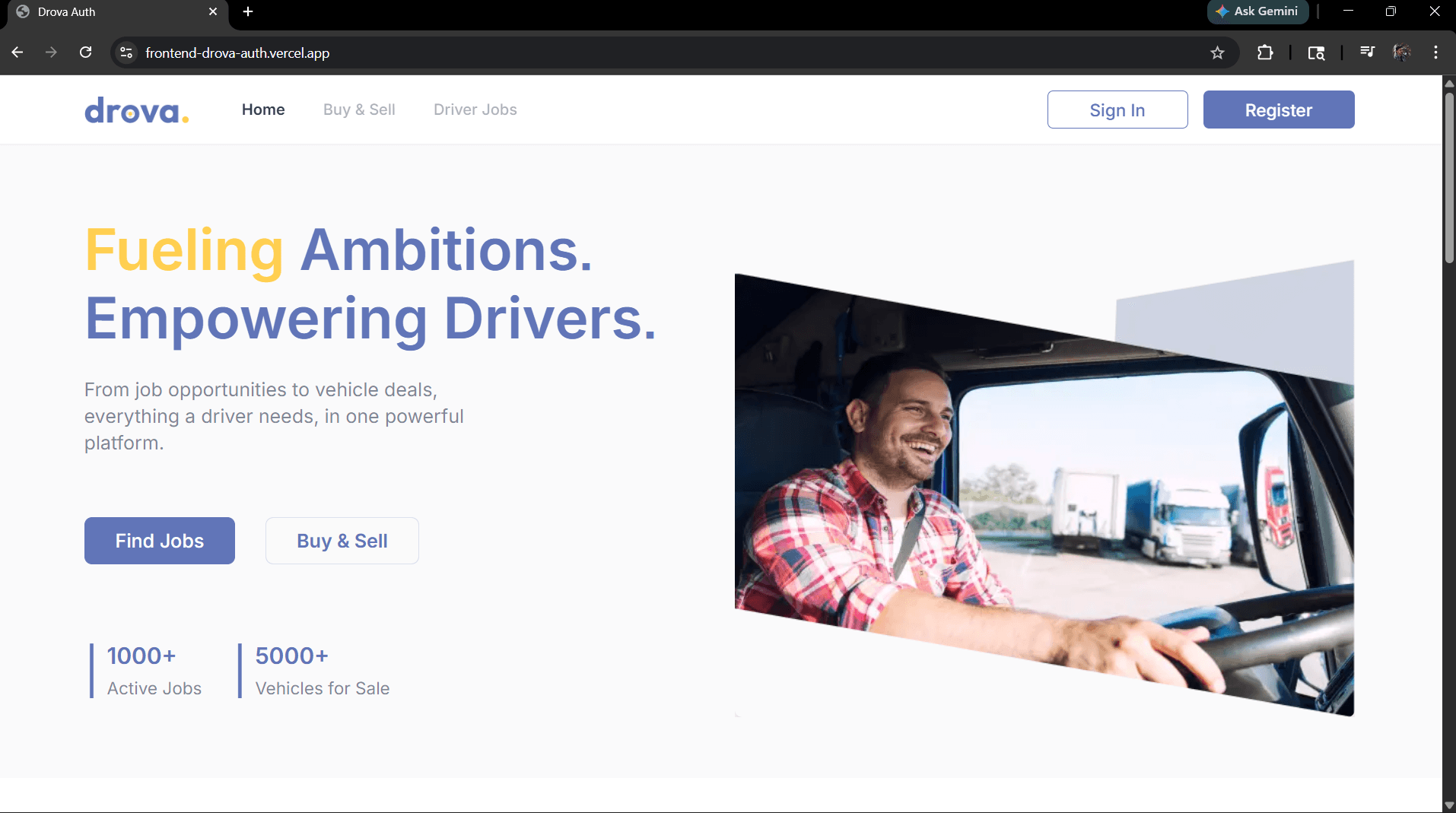Click the browser back arrow icon
This screenshot has height=813, width=1456.
[x=17, y=52]
